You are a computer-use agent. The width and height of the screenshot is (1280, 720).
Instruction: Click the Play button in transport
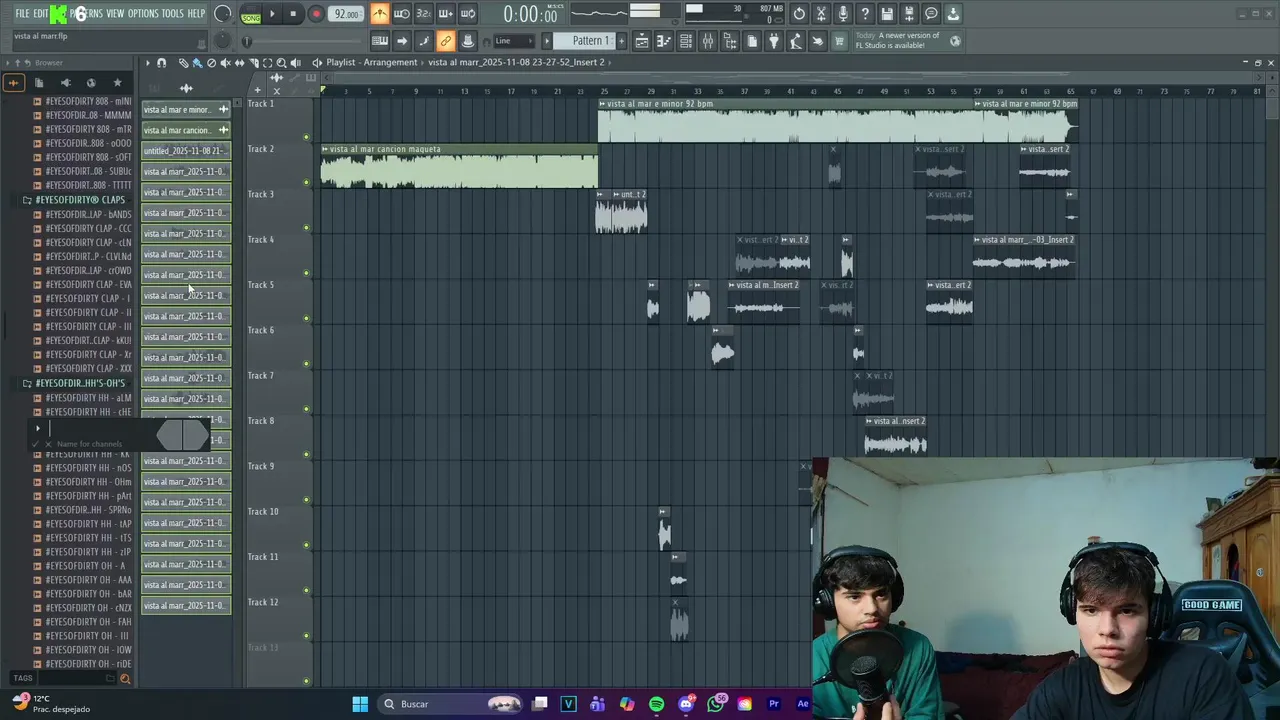point(272,14)
